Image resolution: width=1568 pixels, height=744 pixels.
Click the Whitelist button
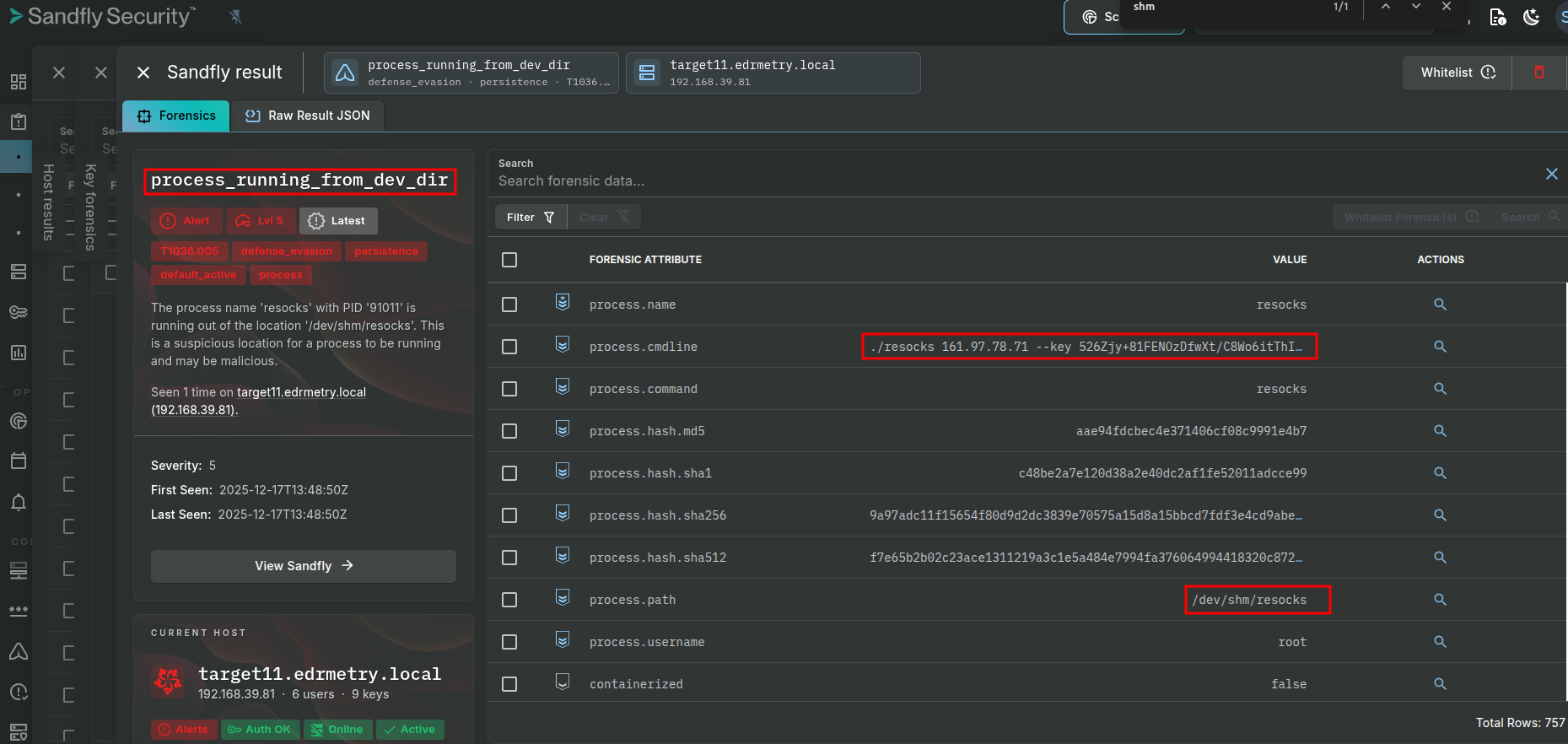tap(1457, 73)
